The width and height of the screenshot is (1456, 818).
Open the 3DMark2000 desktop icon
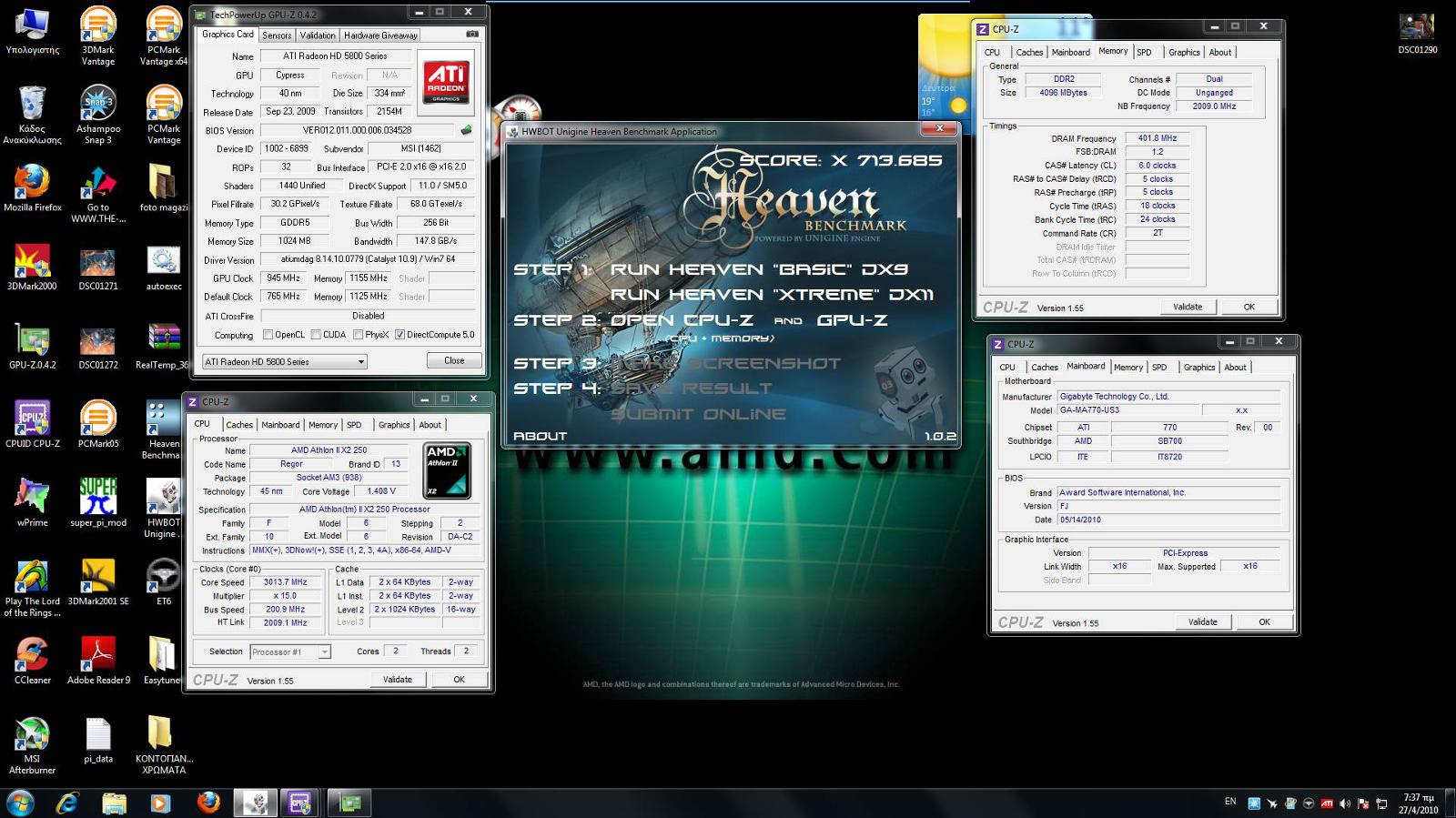click(x=32, y=268)
